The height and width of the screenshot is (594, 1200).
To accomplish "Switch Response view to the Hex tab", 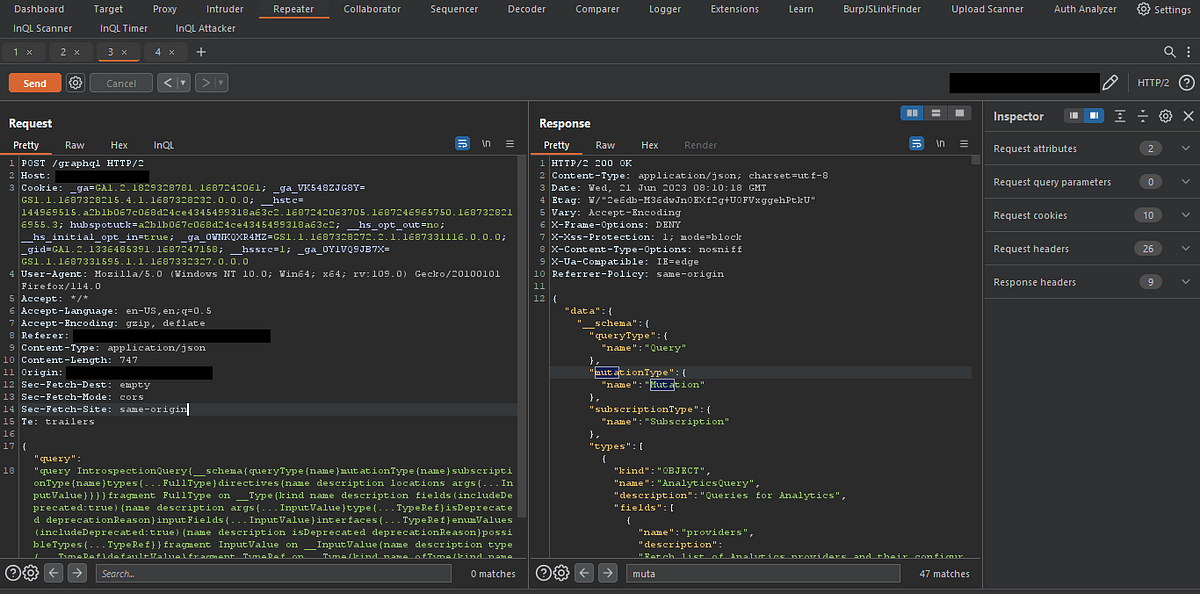I will click(649, 145).
